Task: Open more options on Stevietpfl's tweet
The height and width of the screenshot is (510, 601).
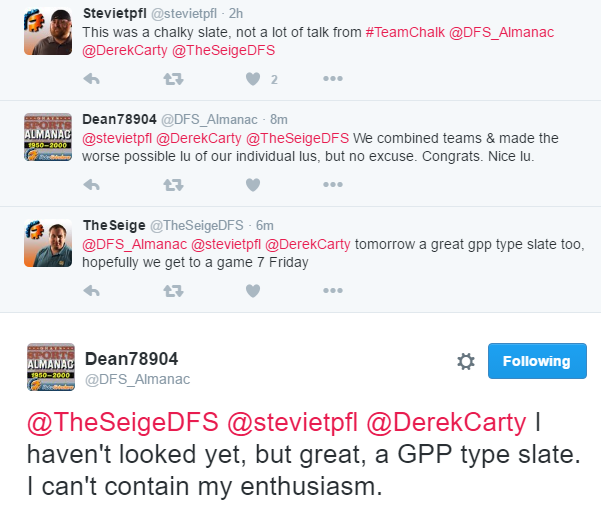Action: point(333,79)
